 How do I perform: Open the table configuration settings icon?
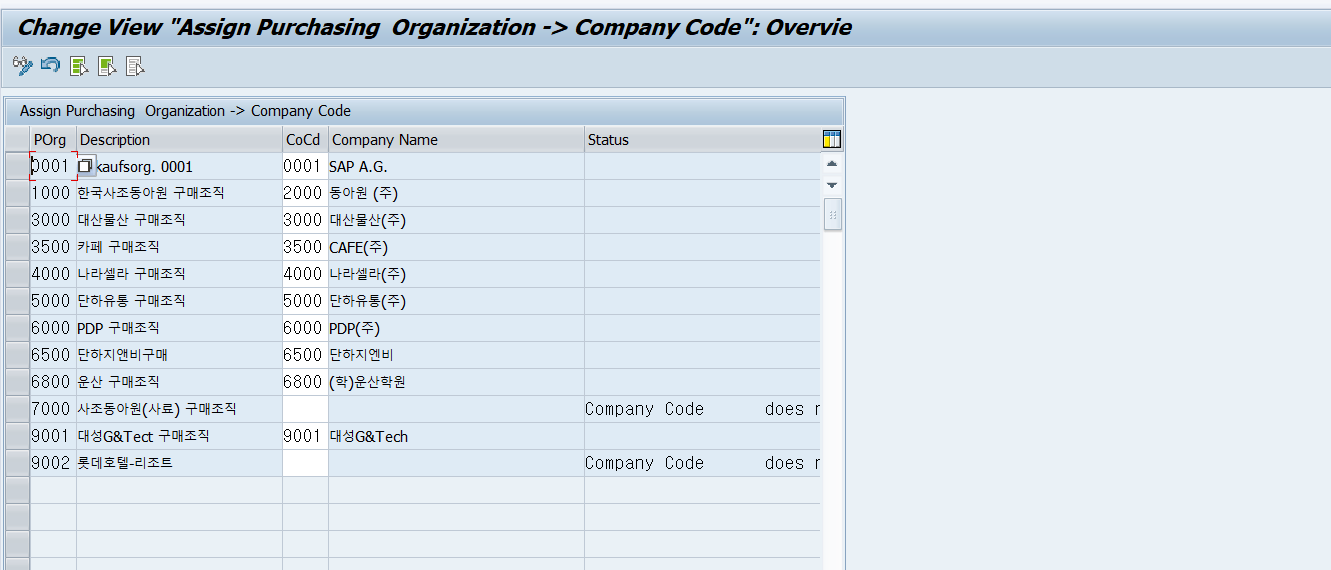tap(831, 139)
